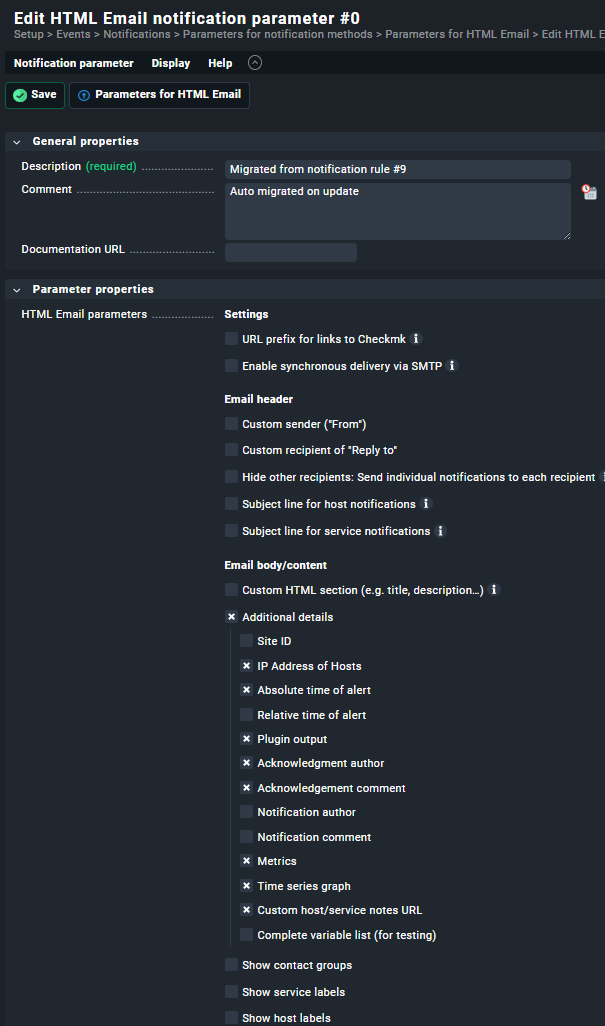Click the comment timestamp icon beside the textarea

(589, 192)
